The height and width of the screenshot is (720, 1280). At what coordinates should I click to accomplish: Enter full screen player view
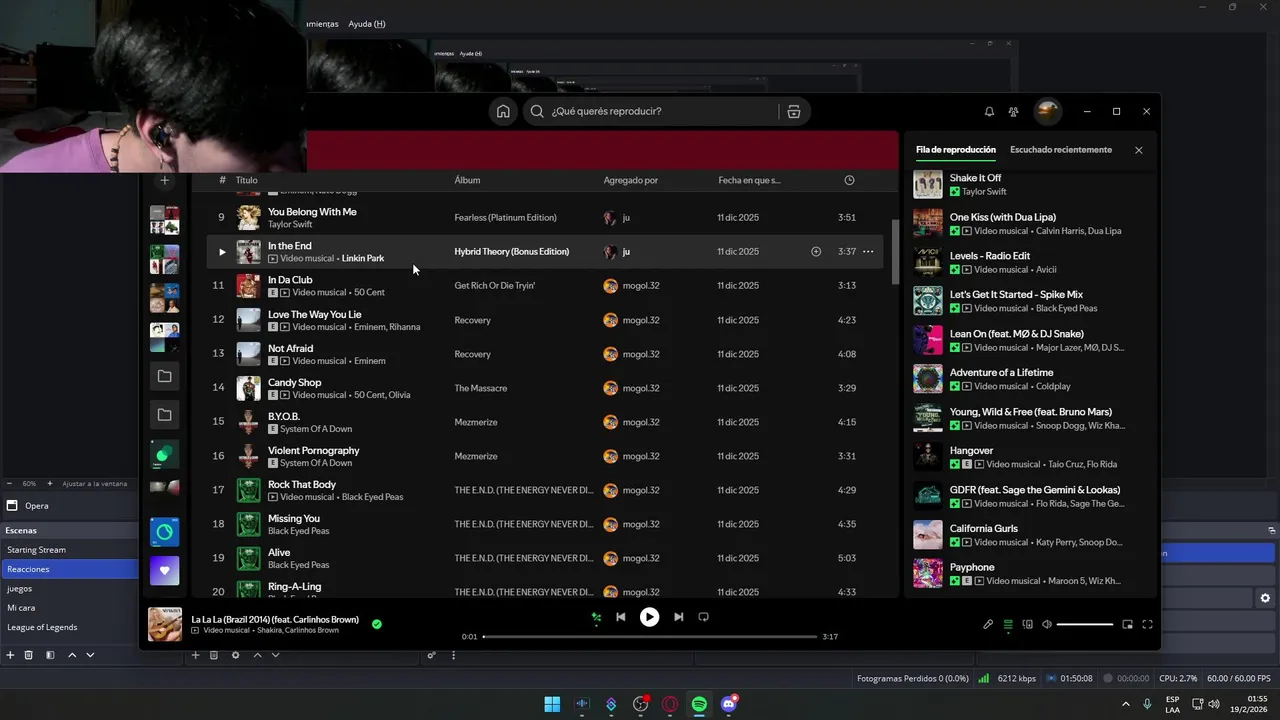(x=1147, y=624)
